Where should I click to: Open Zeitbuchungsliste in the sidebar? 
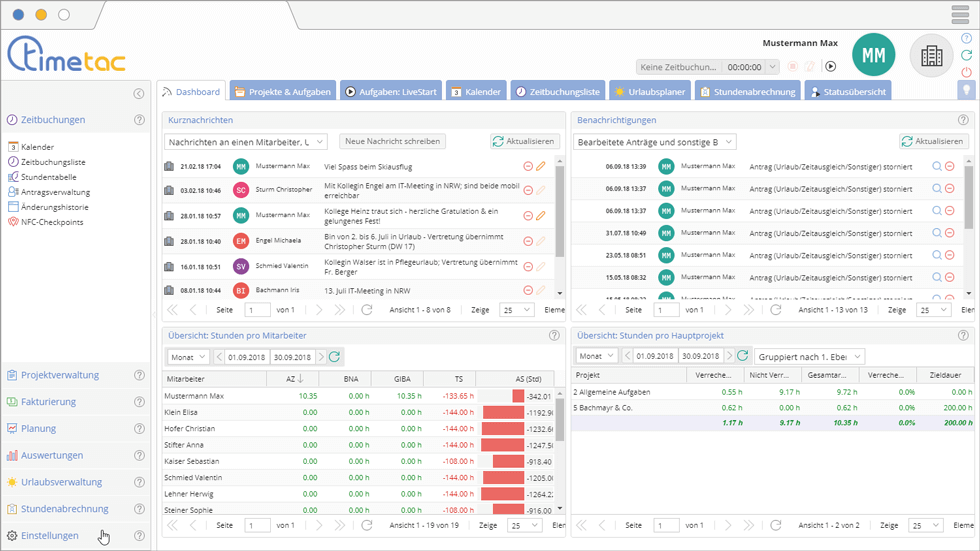53,162
